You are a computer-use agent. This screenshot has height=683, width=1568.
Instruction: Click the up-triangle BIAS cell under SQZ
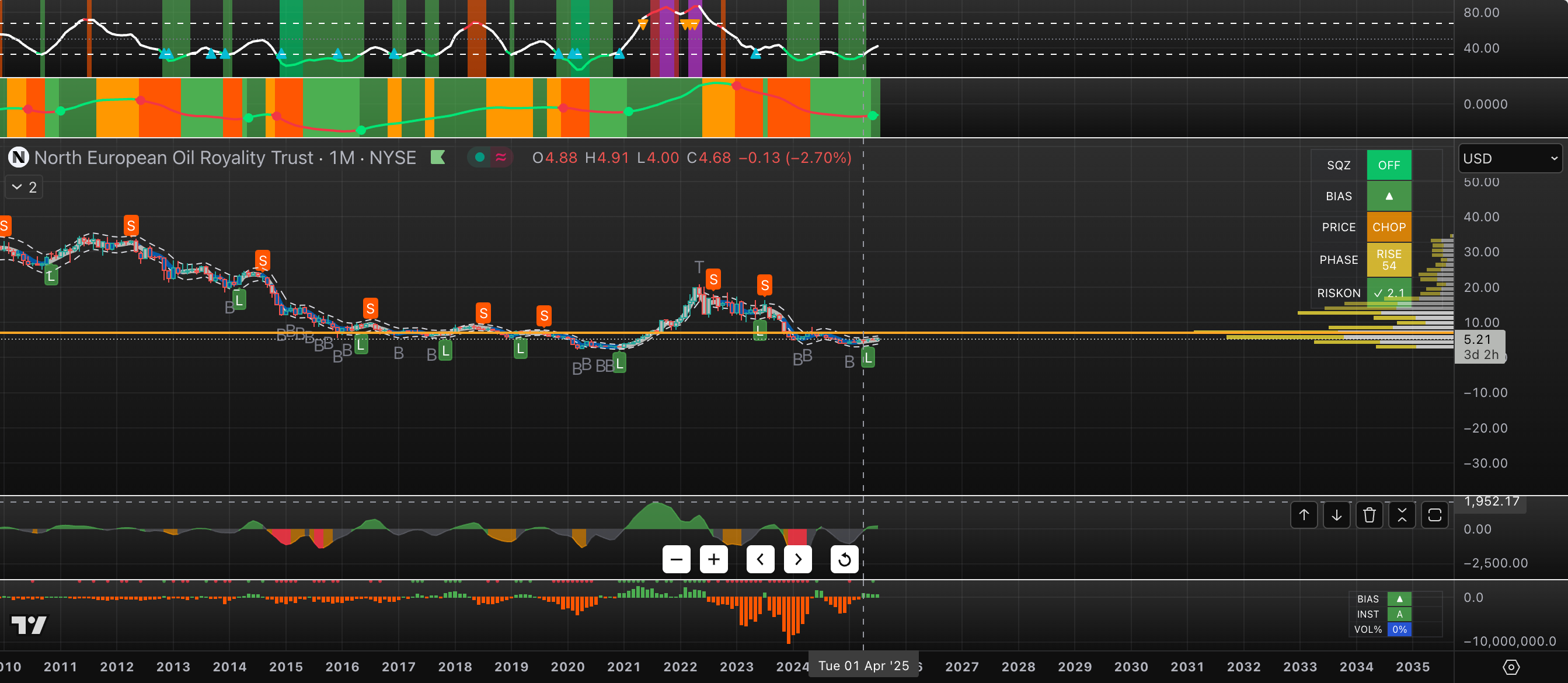click(1389, 196)
